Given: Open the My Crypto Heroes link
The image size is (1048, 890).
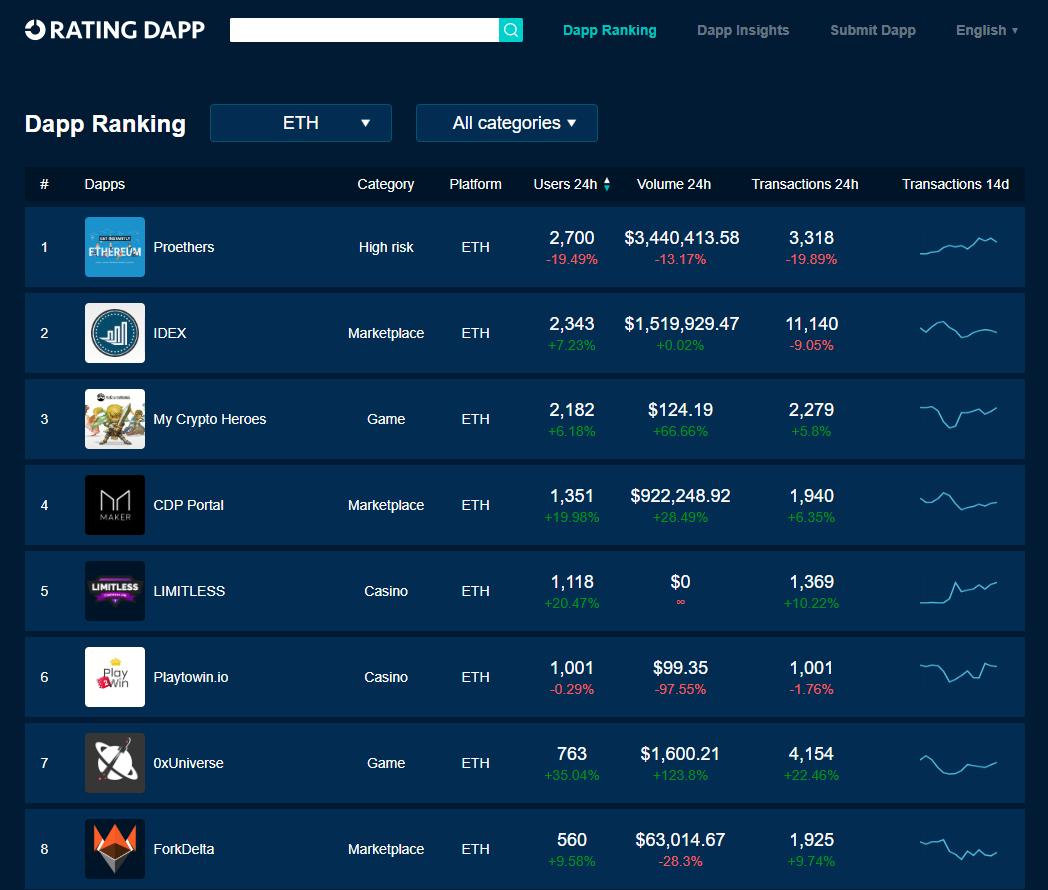Looking at the screenshot, I should (210, 419).
